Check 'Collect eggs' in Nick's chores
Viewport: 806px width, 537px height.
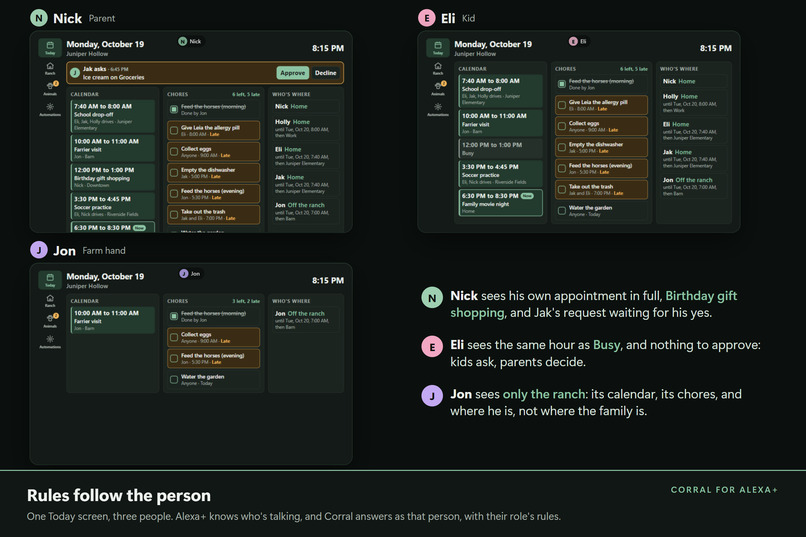174,152
